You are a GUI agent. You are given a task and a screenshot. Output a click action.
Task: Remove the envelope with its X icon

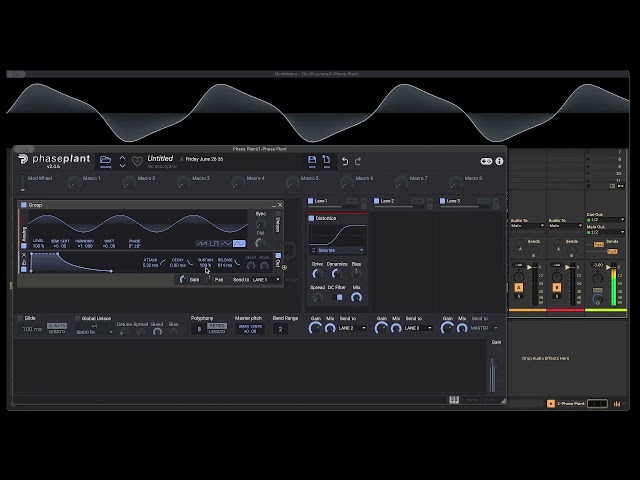pyautogui.click(x=24, y=255)
